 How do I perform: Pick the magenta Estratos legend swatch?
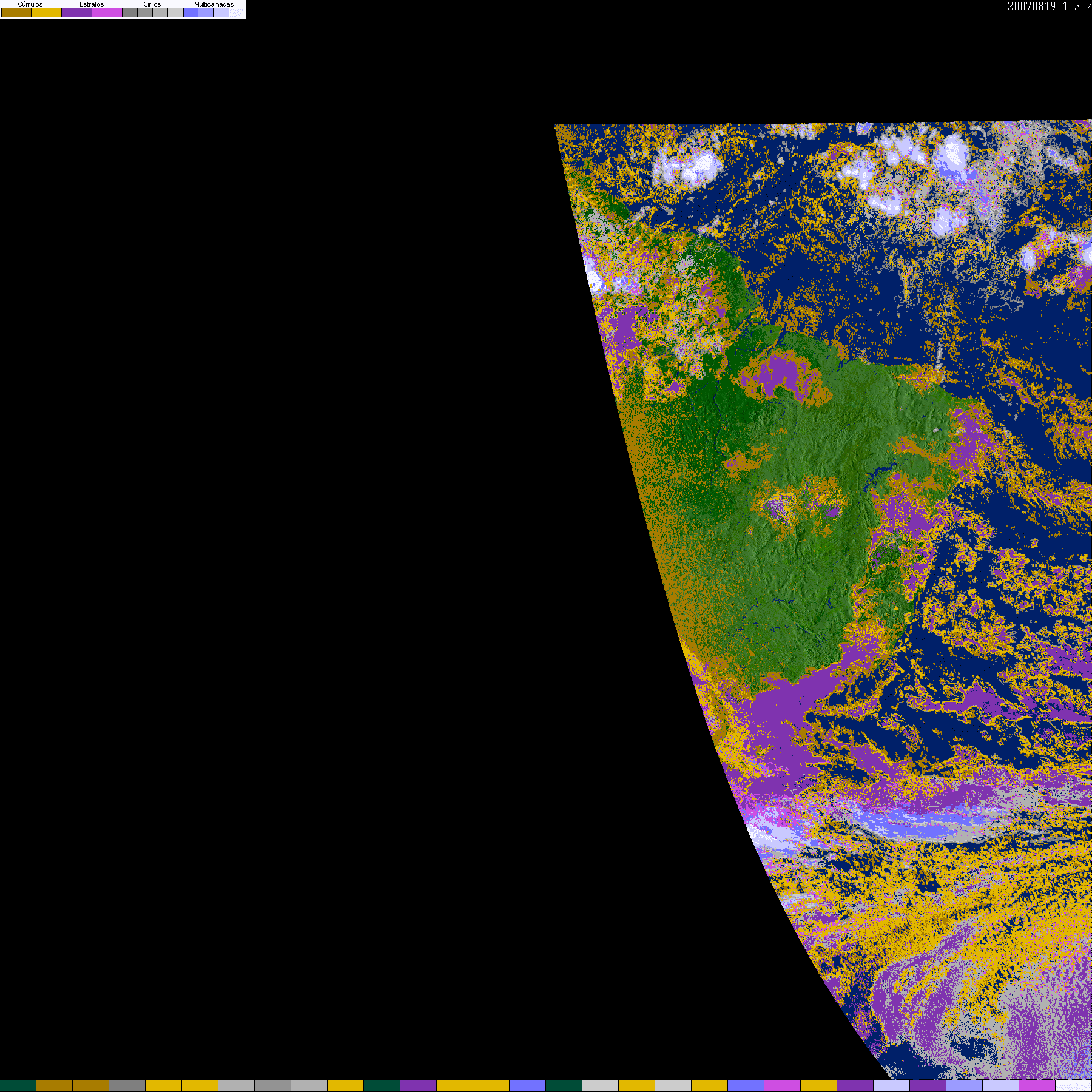point(107,13)
